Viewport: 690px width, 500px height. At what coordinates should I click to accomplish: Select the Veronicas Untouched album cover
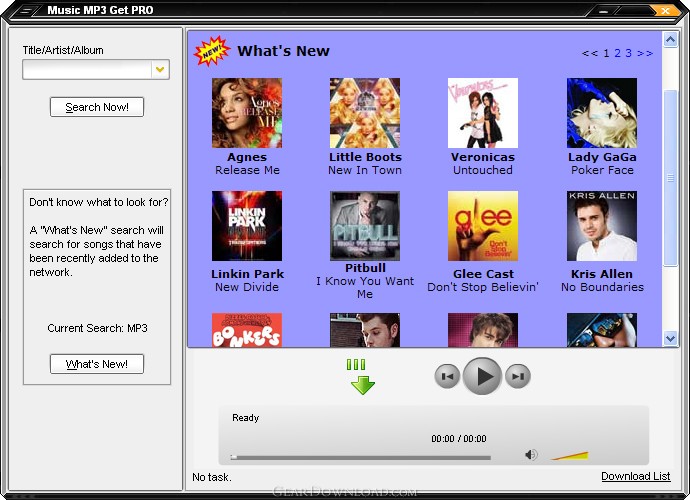[x=483, y=113]
